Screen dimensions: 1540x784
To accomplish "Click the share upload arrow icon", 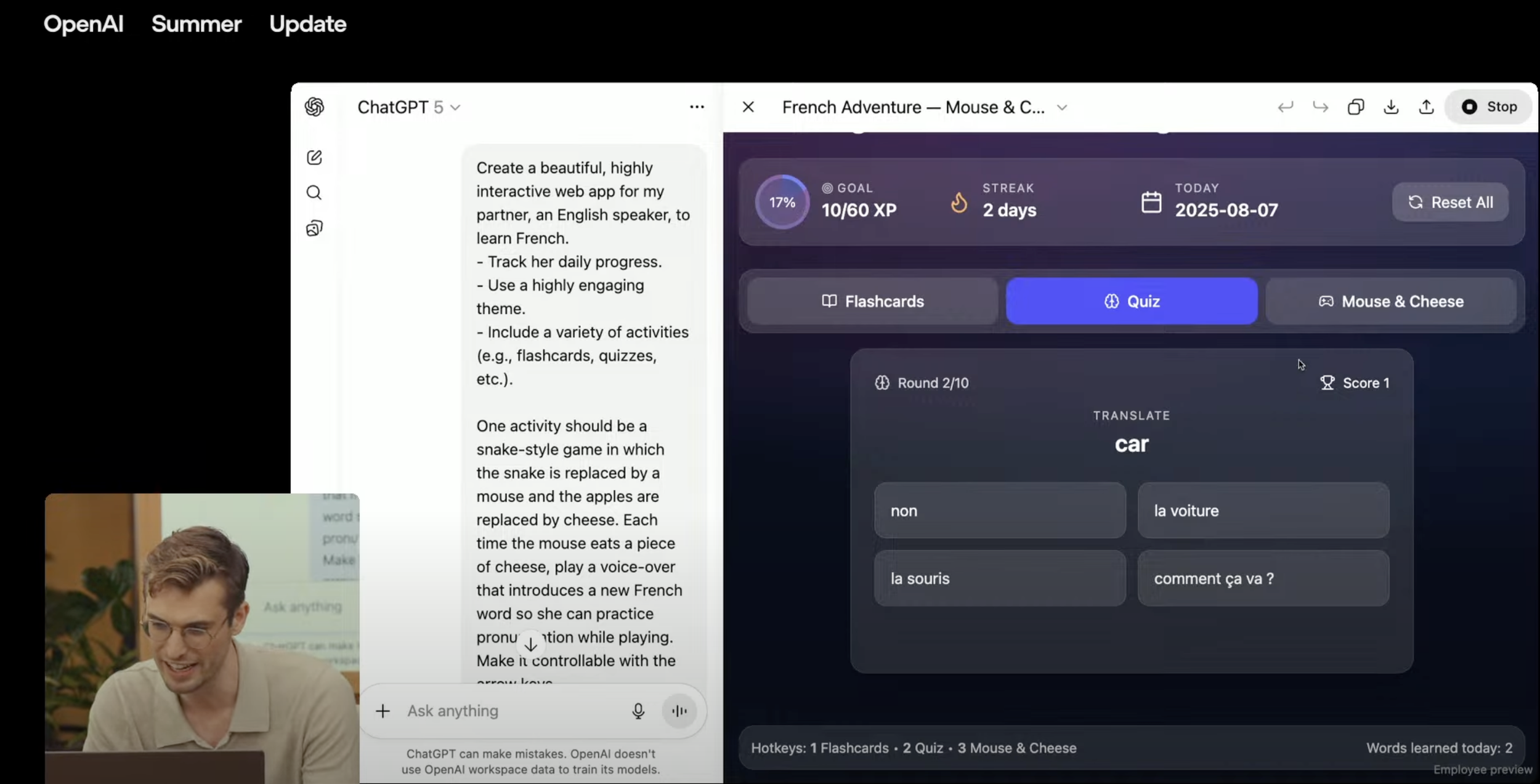I will point(1426,107).
